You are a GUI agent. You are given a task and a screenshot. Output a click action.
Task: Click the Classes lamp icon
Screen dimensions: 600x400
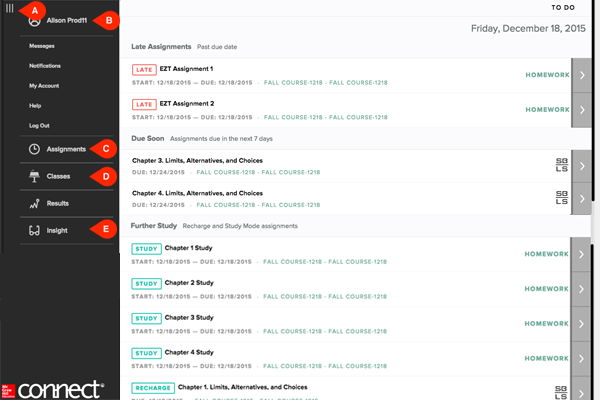pyautogui.click(x=34, y=177)
